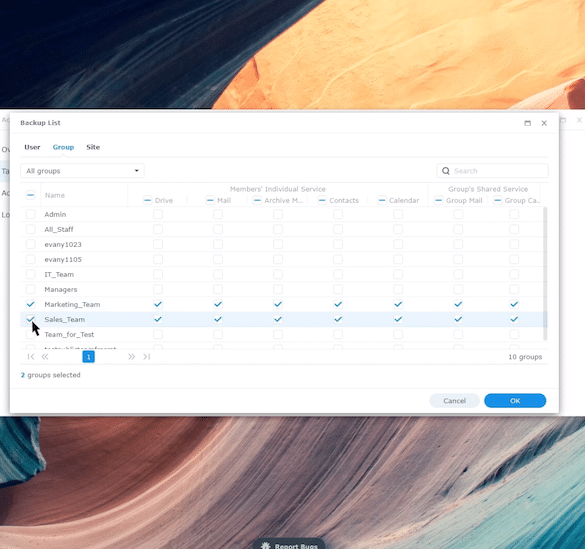
Task: Click the Name column header
Action: click(55, 195)
